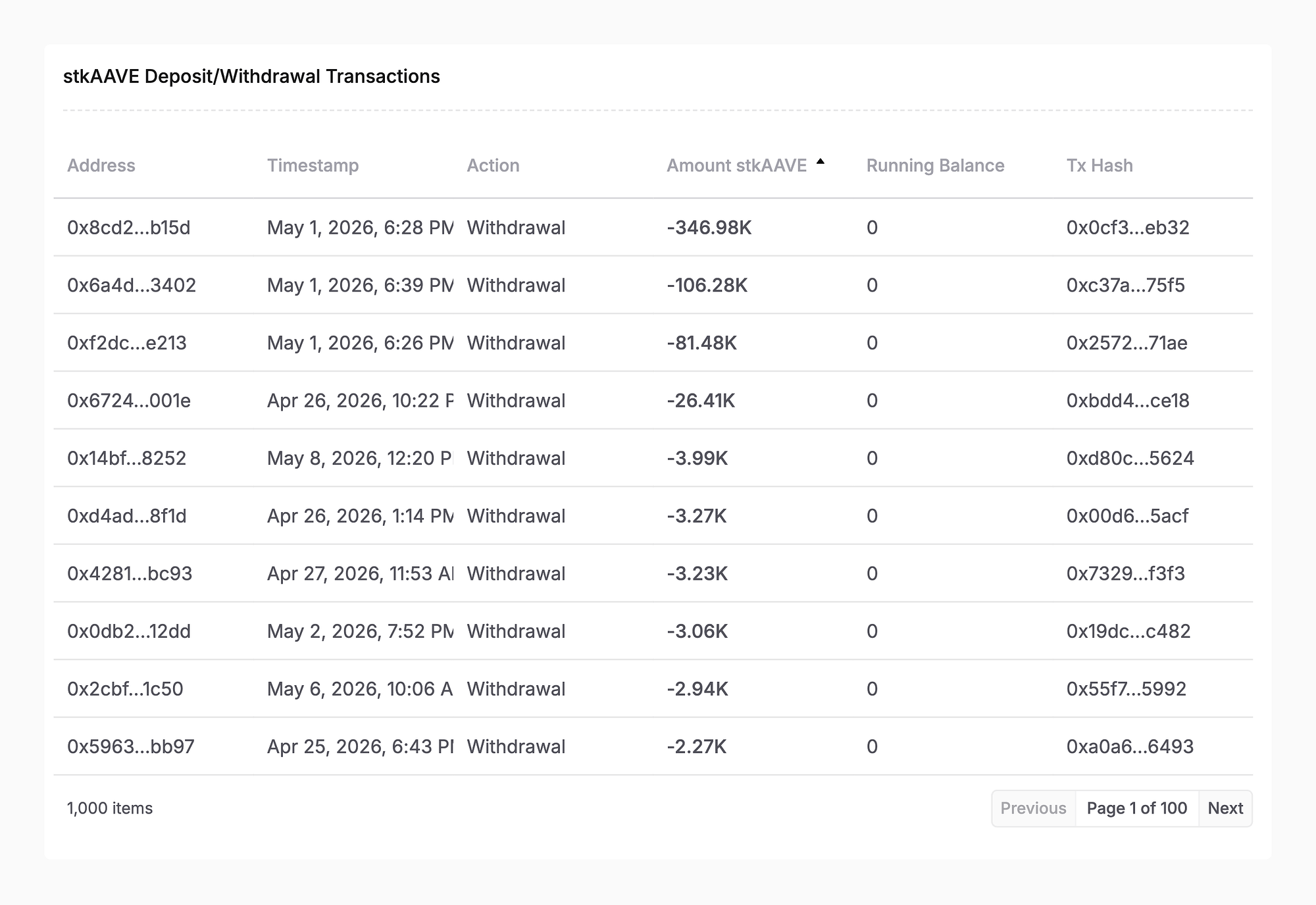The width and height of the screenshot is (1316, 905).
Task: Sort by the Timestamp column header
Action: [313, 165]
